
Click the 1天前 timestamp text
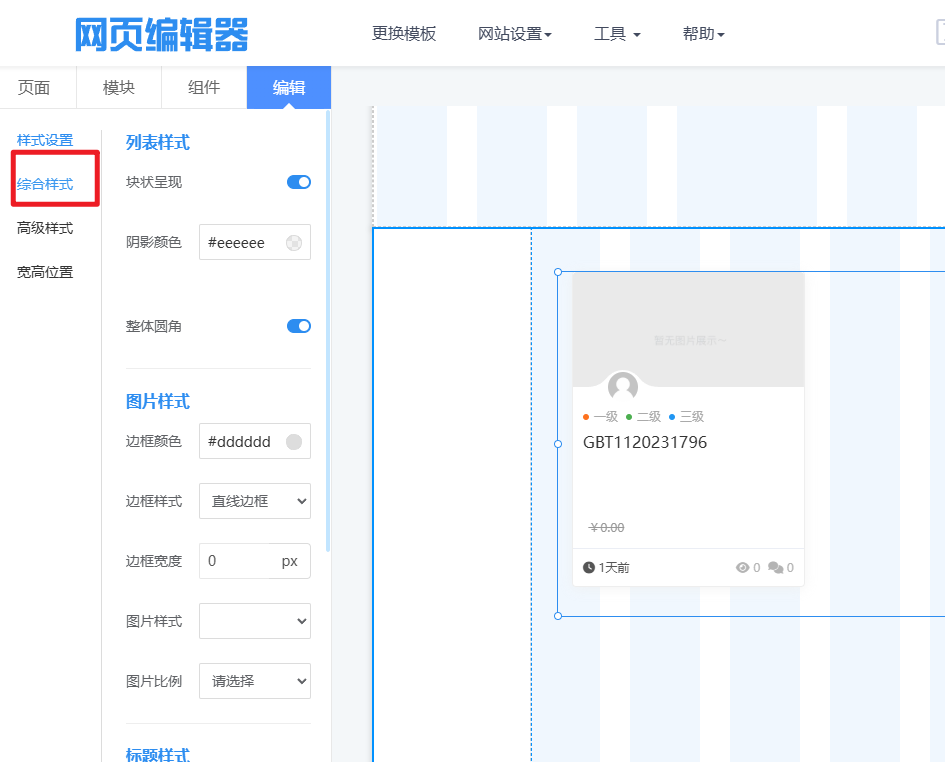tap(614, 567)
